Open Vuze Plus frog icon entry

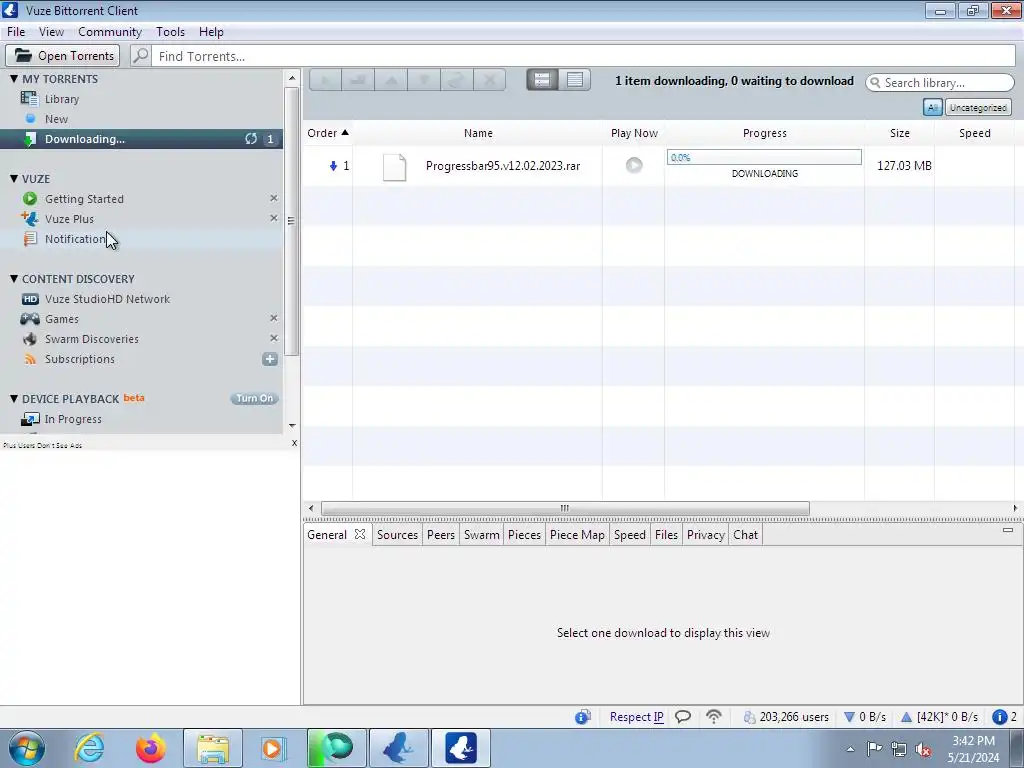[29, 219]
